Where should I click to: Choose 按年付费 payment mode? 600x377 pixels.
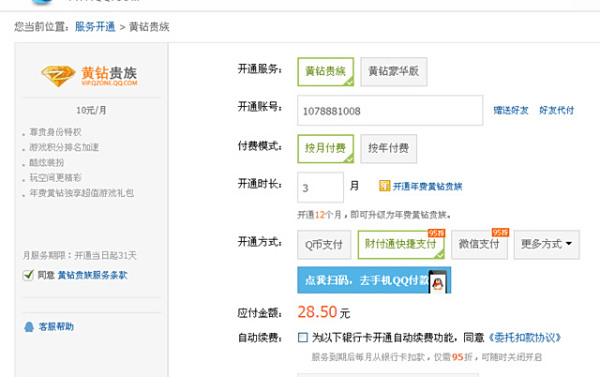point(389,149)
